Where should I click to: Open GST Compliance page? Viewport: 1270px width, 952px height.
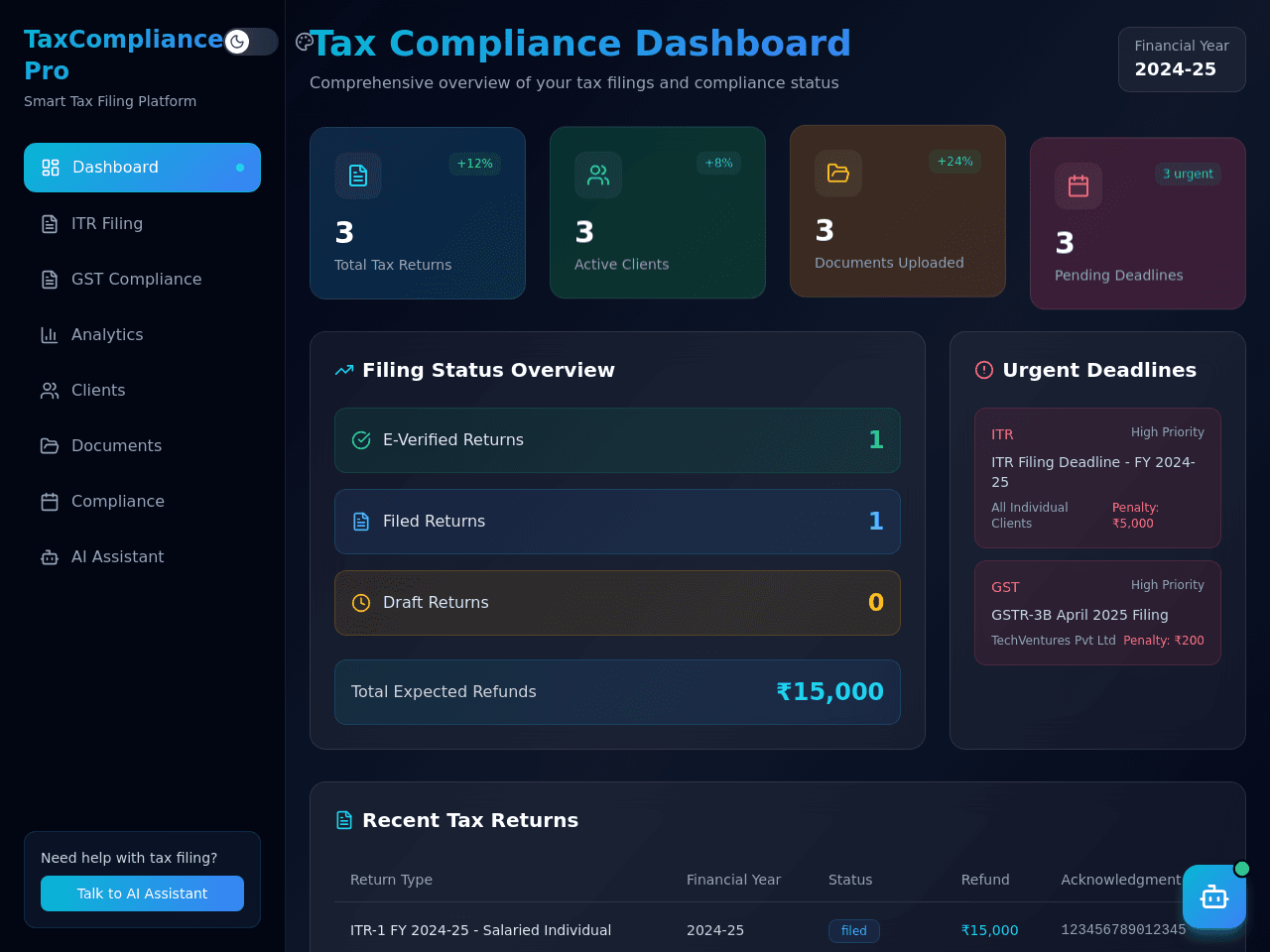[142, 280]
